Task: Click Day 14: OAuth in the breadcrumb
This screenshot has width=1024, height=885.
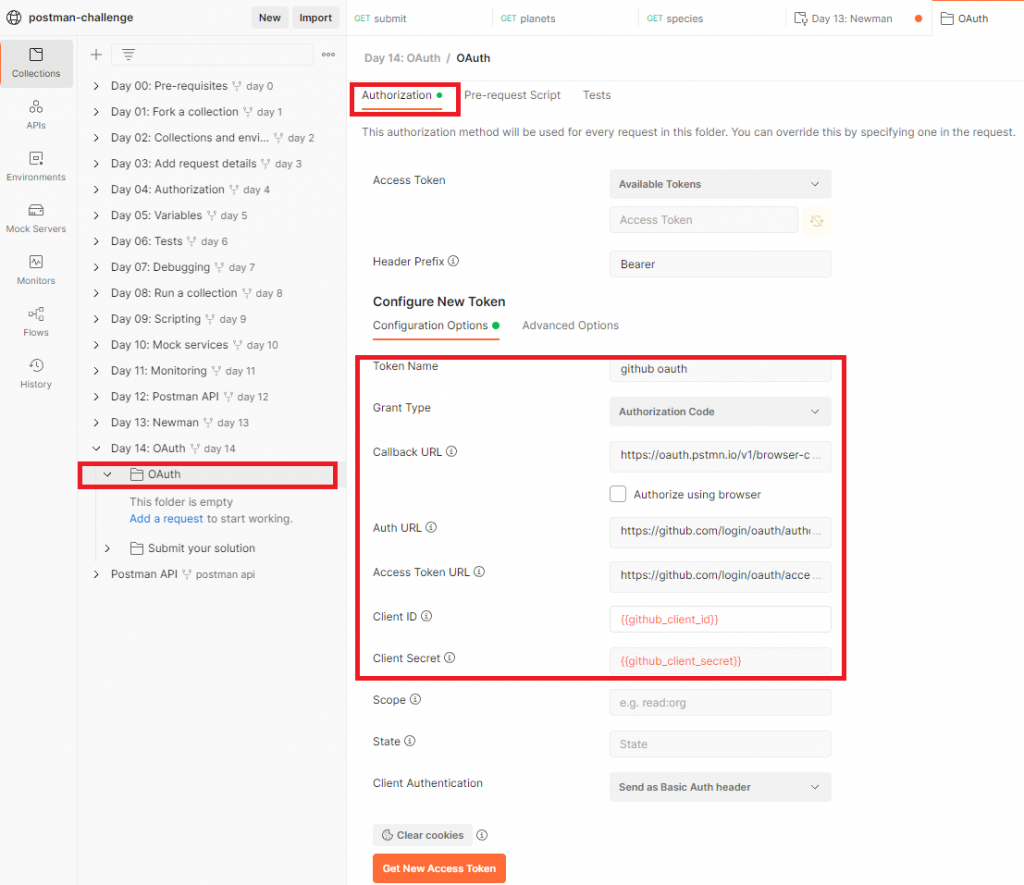Action: 402,58
